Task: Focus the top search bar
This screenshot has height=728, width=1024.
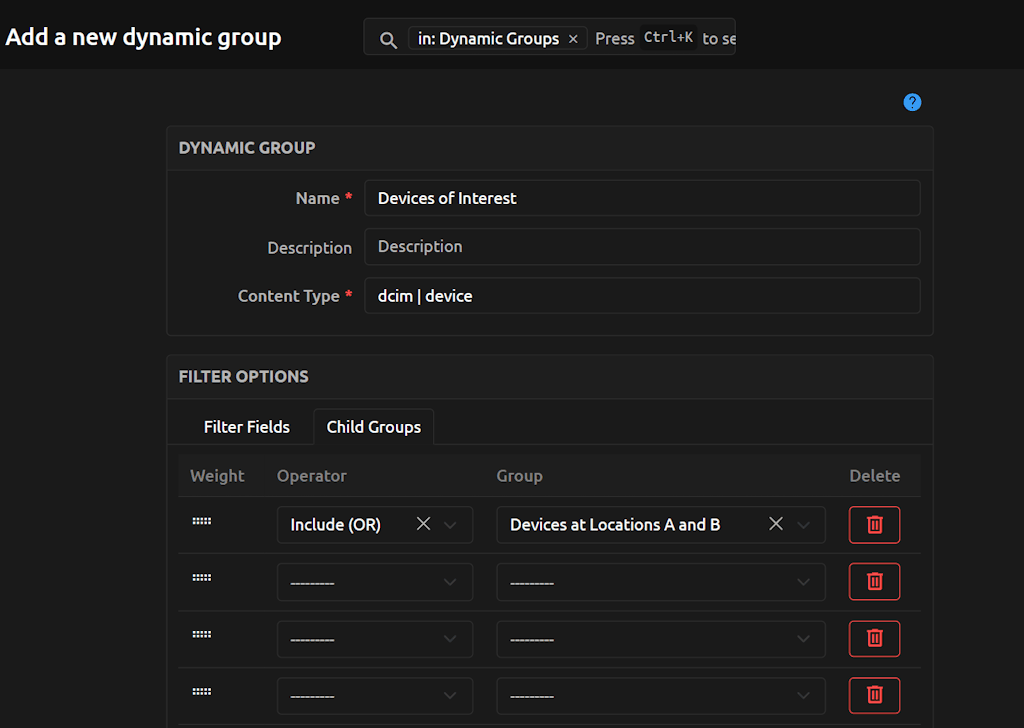Action: pyautogui.click(x=660, y=38)
